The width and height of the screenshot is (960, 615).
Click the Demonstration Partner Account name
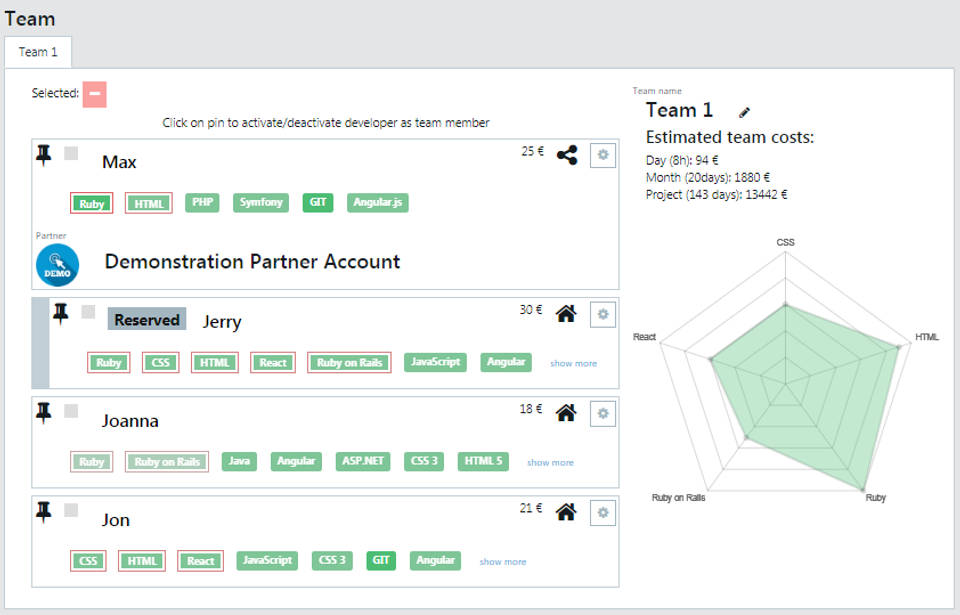coord(252,262)
